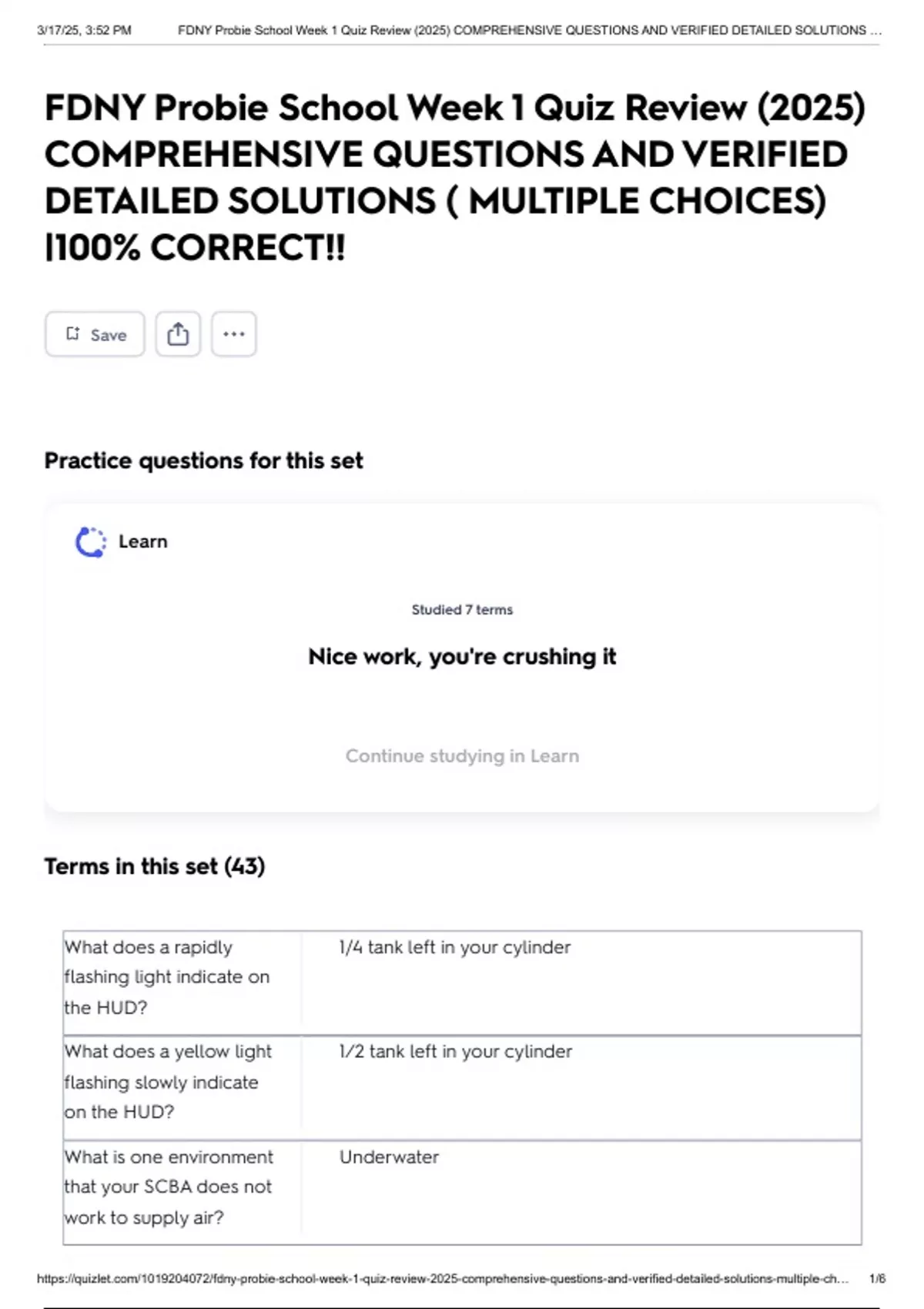Click the share icon button
The image size is (924, 1309).
pos(178,334)
